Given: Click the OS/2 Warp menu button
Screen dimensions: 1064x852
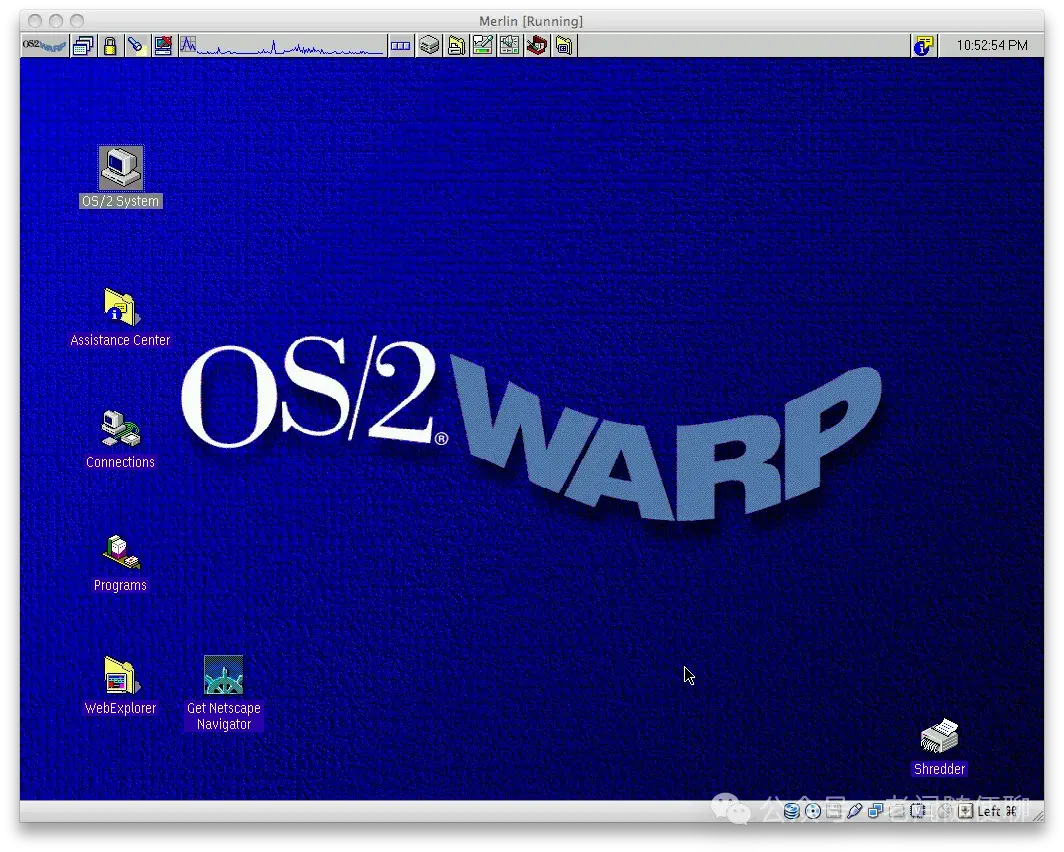Looking at the screenshot, I should click(45, 45).
